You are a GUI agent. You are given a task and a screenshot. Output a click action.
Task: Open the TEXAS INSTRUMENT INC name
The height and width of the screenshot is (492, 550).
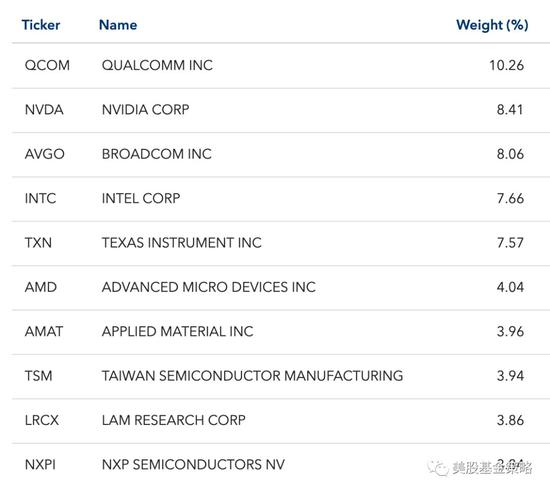click(182, 243)
